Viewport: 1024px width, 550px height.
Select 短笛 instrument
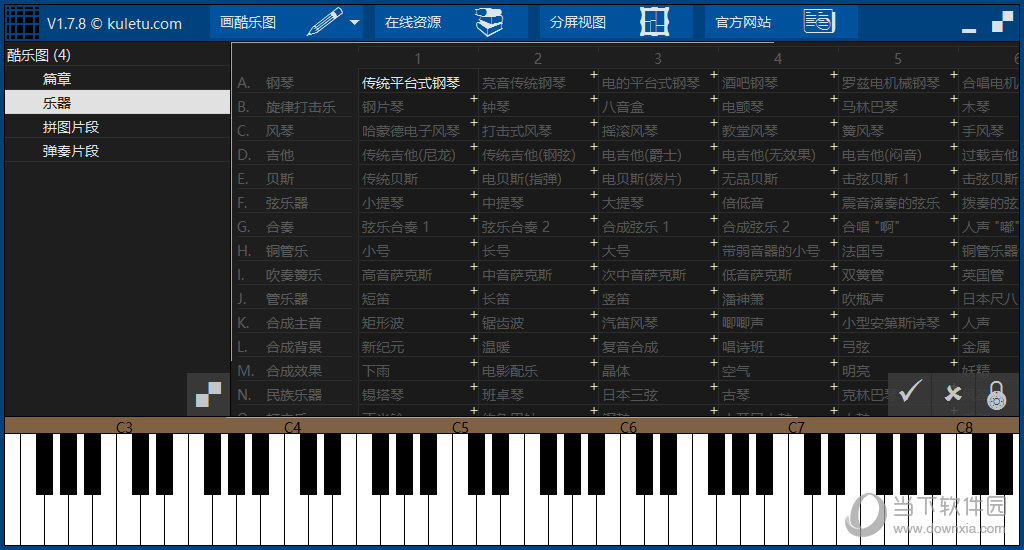tap(376, 299)
